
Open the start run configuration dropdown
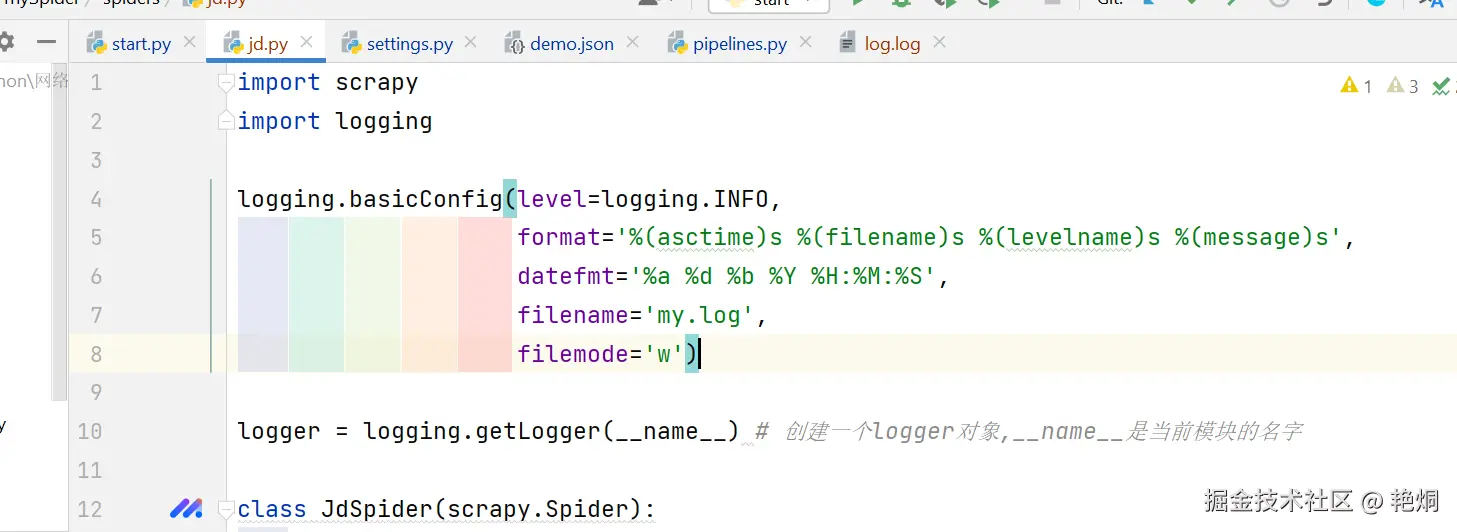point(768,4)
